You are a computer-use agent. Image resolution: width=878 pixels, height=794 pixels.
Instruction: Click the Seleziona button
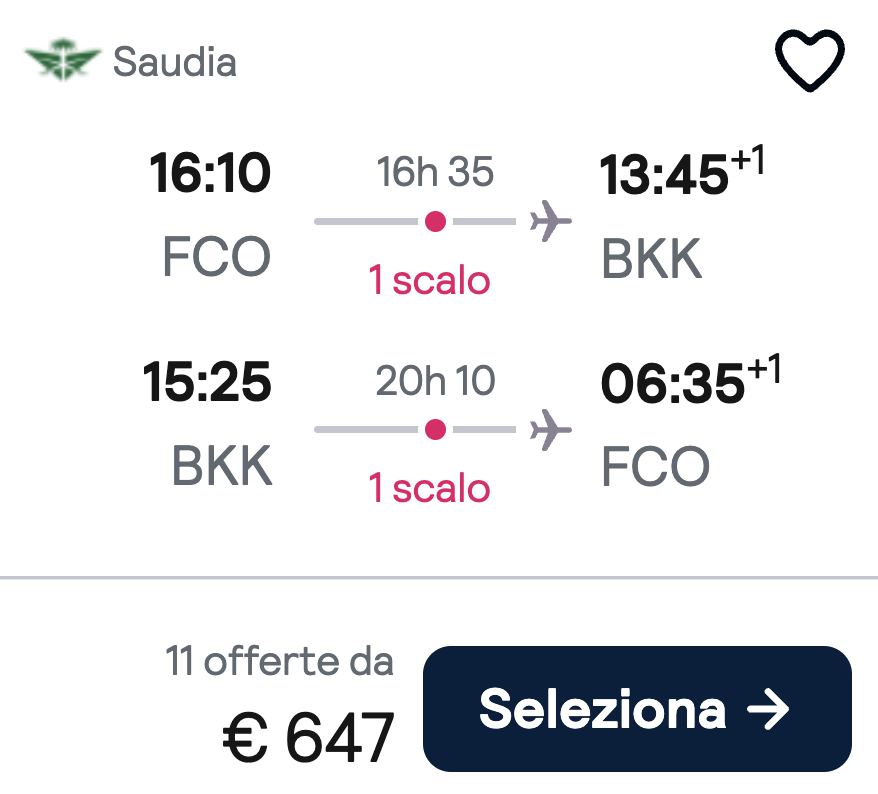coord(637,708)
